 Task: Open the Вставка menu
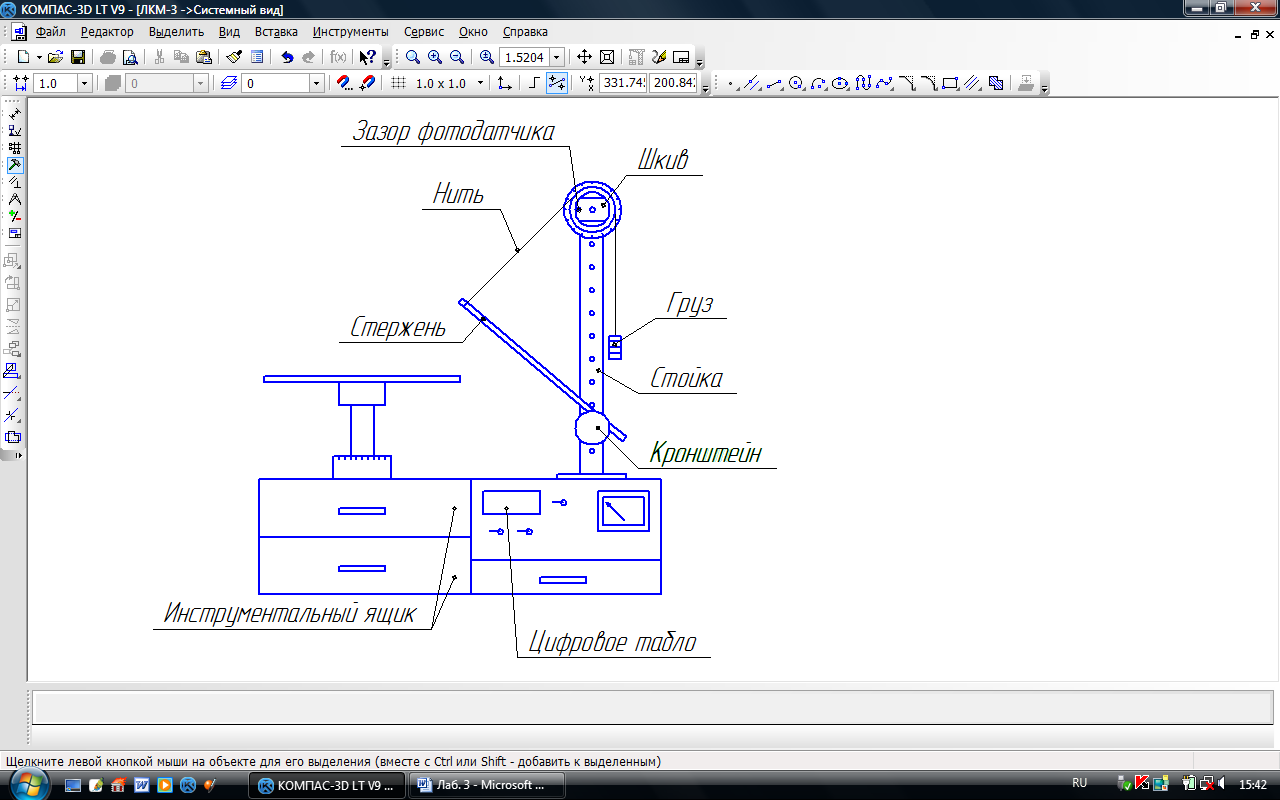click(x=276, y=32)
